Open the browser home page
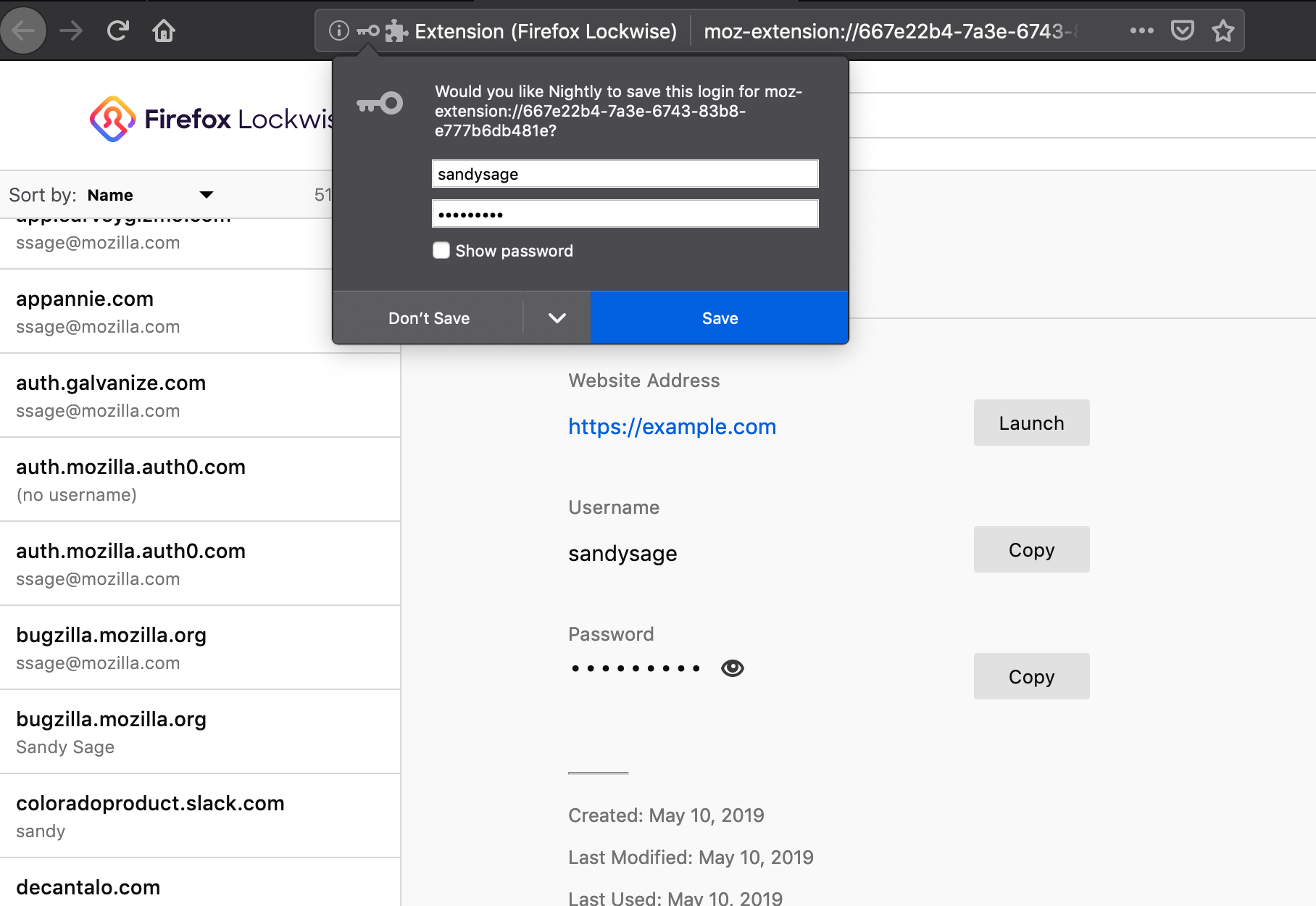The width and height of the screenshot is (1316, 906). (x=164, y=30)
